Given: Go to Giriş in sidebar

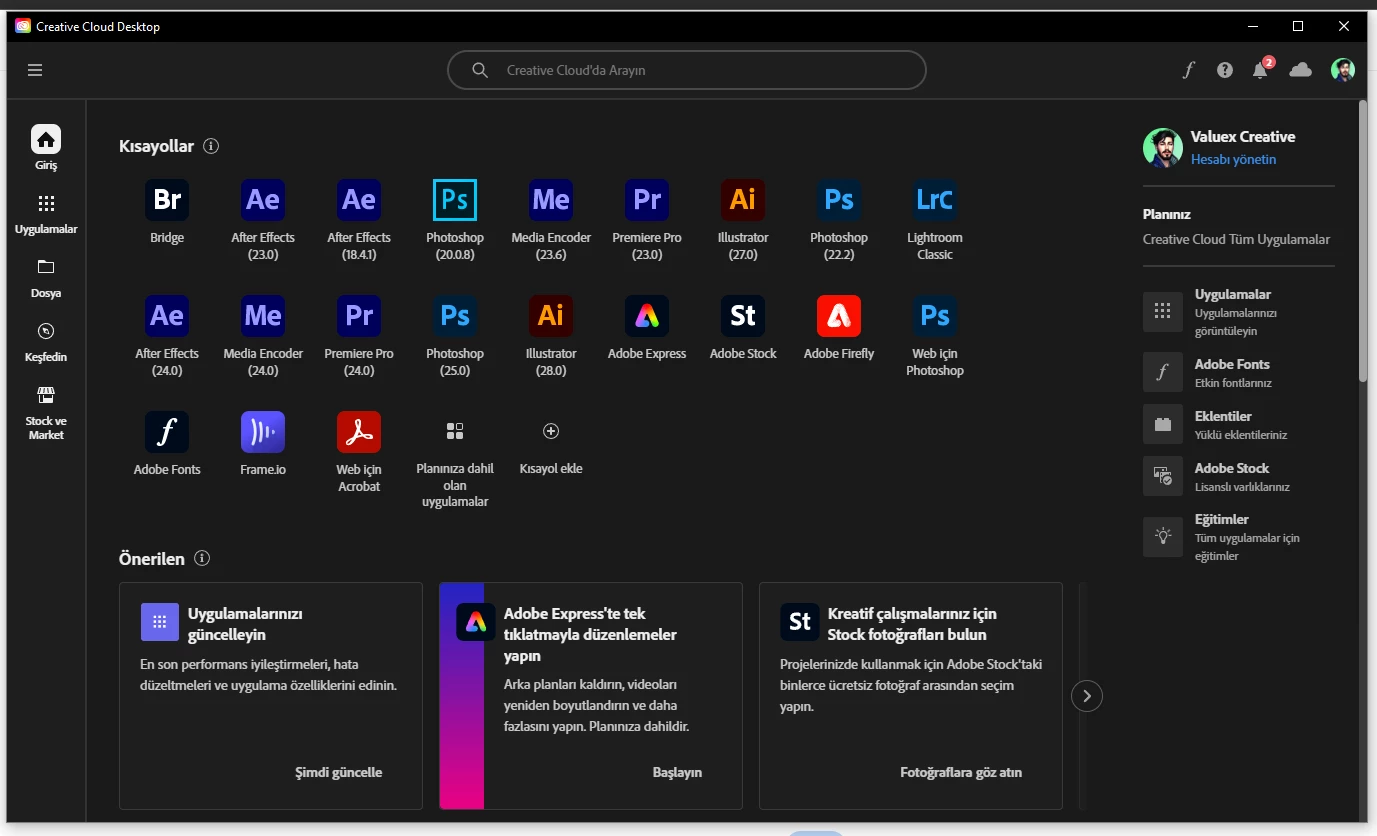Looking at the screenshot, I should click(x=46, y=148).
